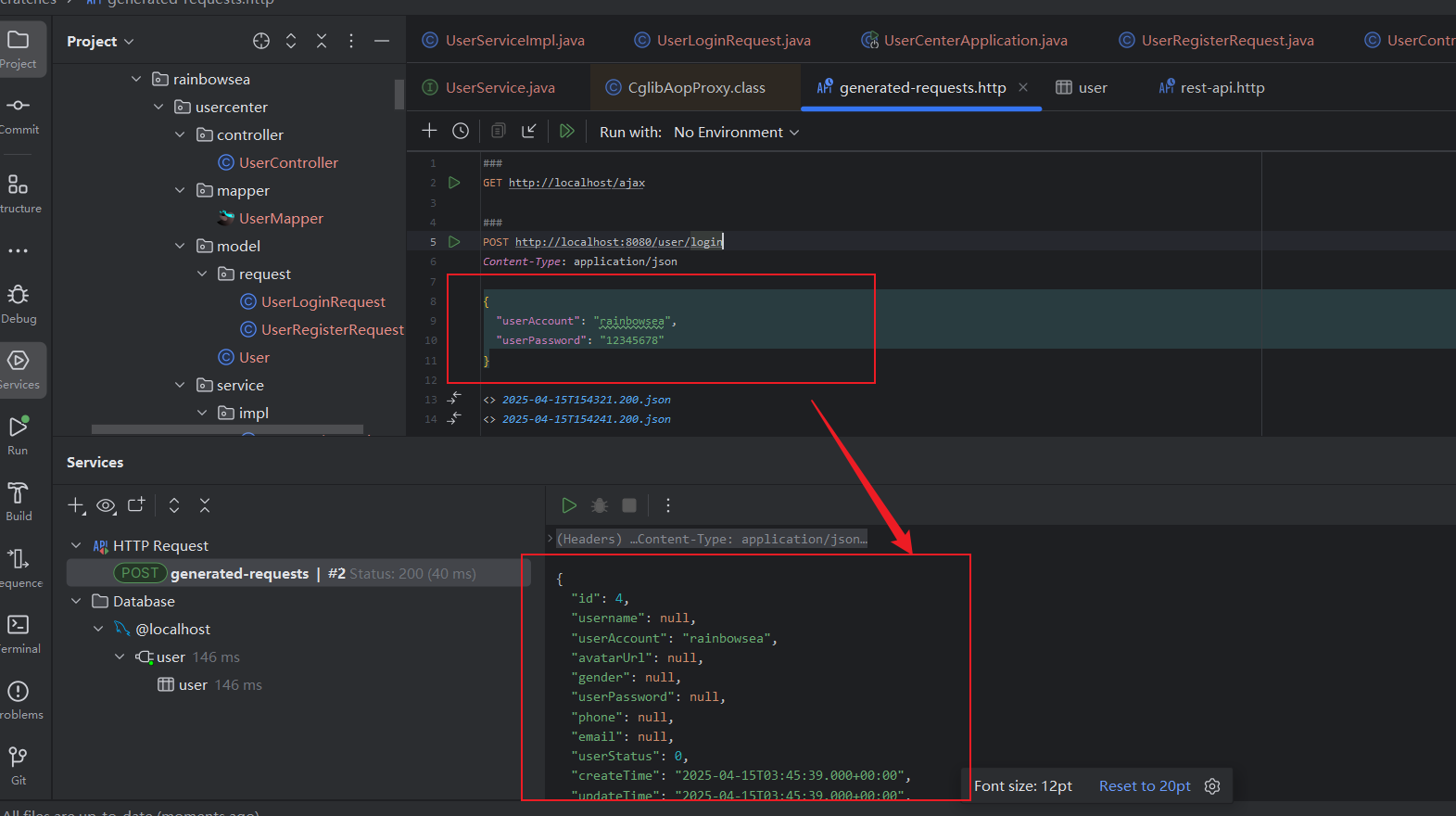Open the Terminal tool window

[x=18, y=632]
